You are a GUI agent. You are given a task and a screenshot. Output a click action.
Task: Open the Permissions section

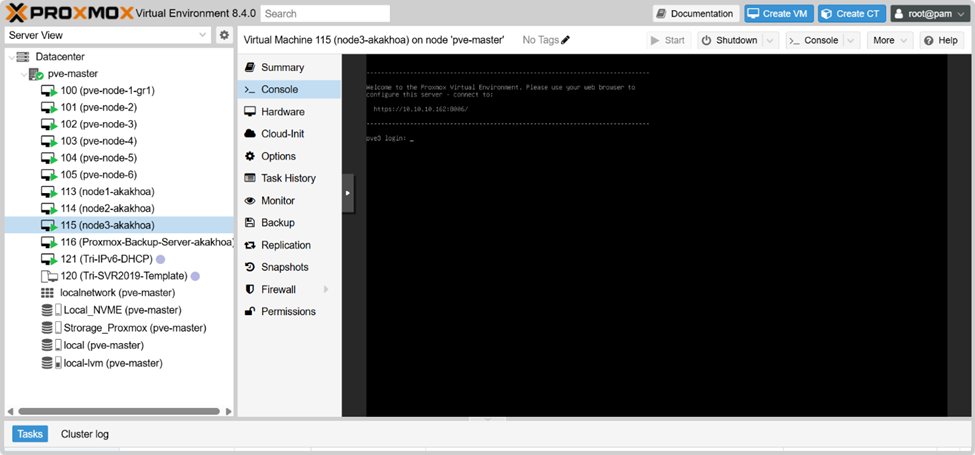click(x=288, y=312)
